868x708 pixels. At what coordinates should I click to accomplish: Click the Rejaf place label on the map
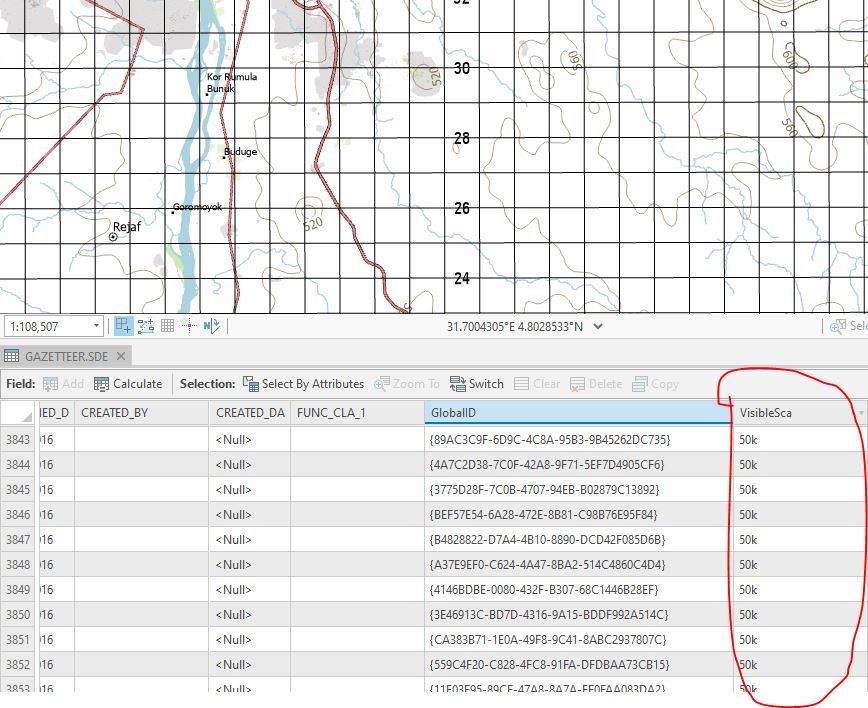coord(127,226)
